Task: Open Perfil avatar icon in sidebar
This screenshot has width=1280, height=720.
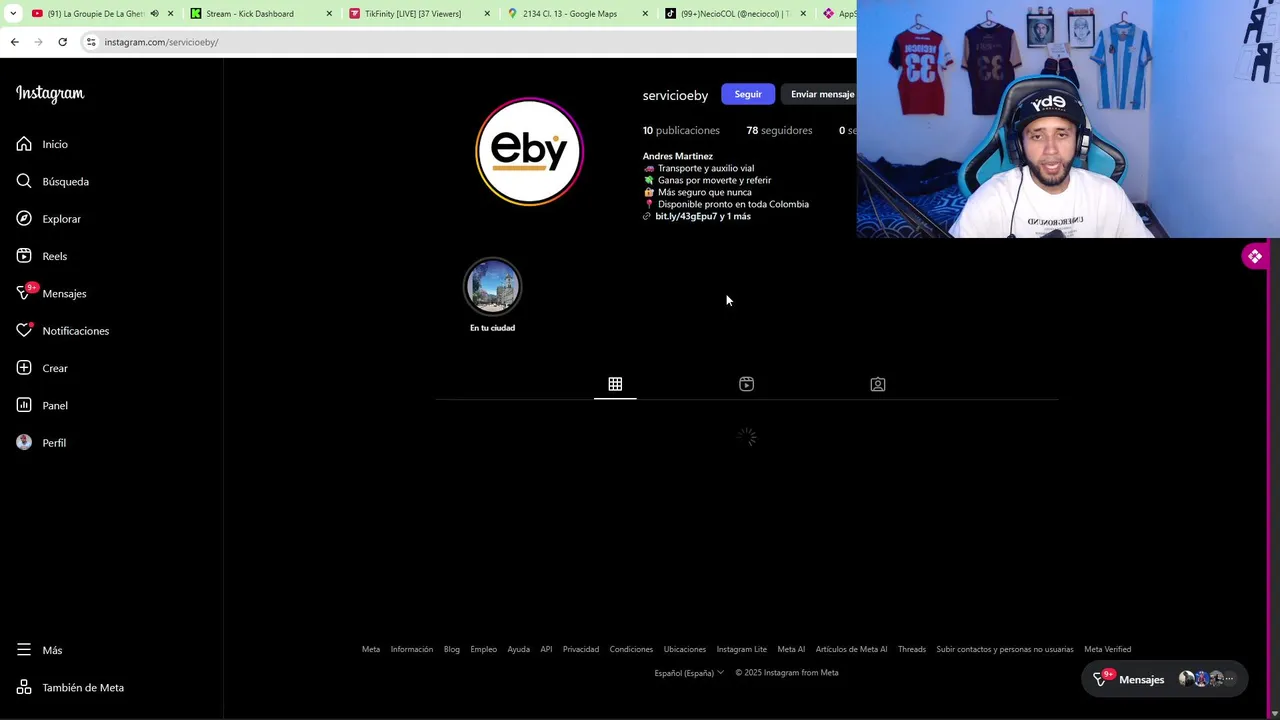Action: pyautogui.click(x=24, y=442)
